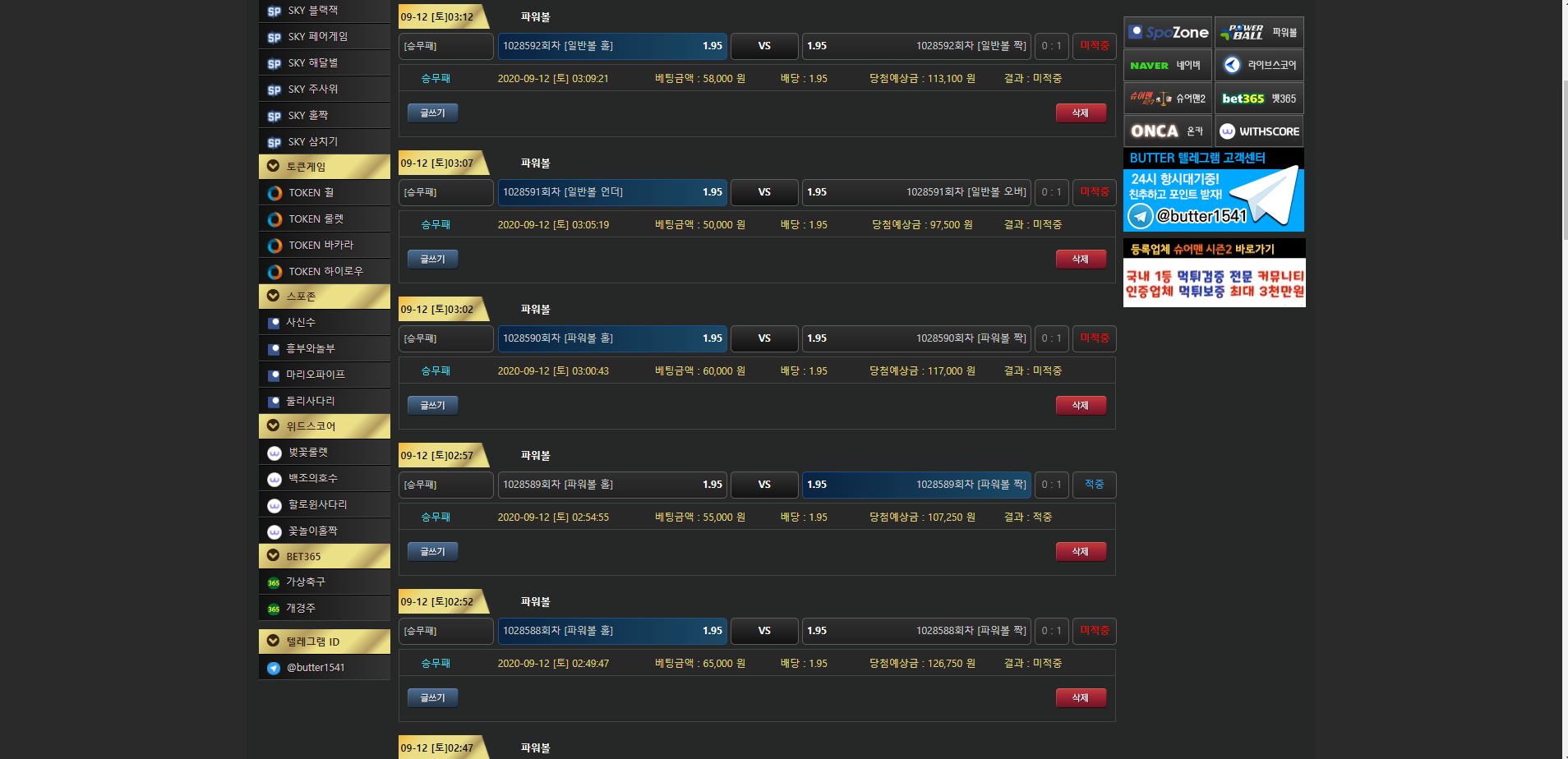Select 1028591회차 일반볼 언더 bet cell
The width and height of the screenshot is (1568, 759).
coord(611,192)
